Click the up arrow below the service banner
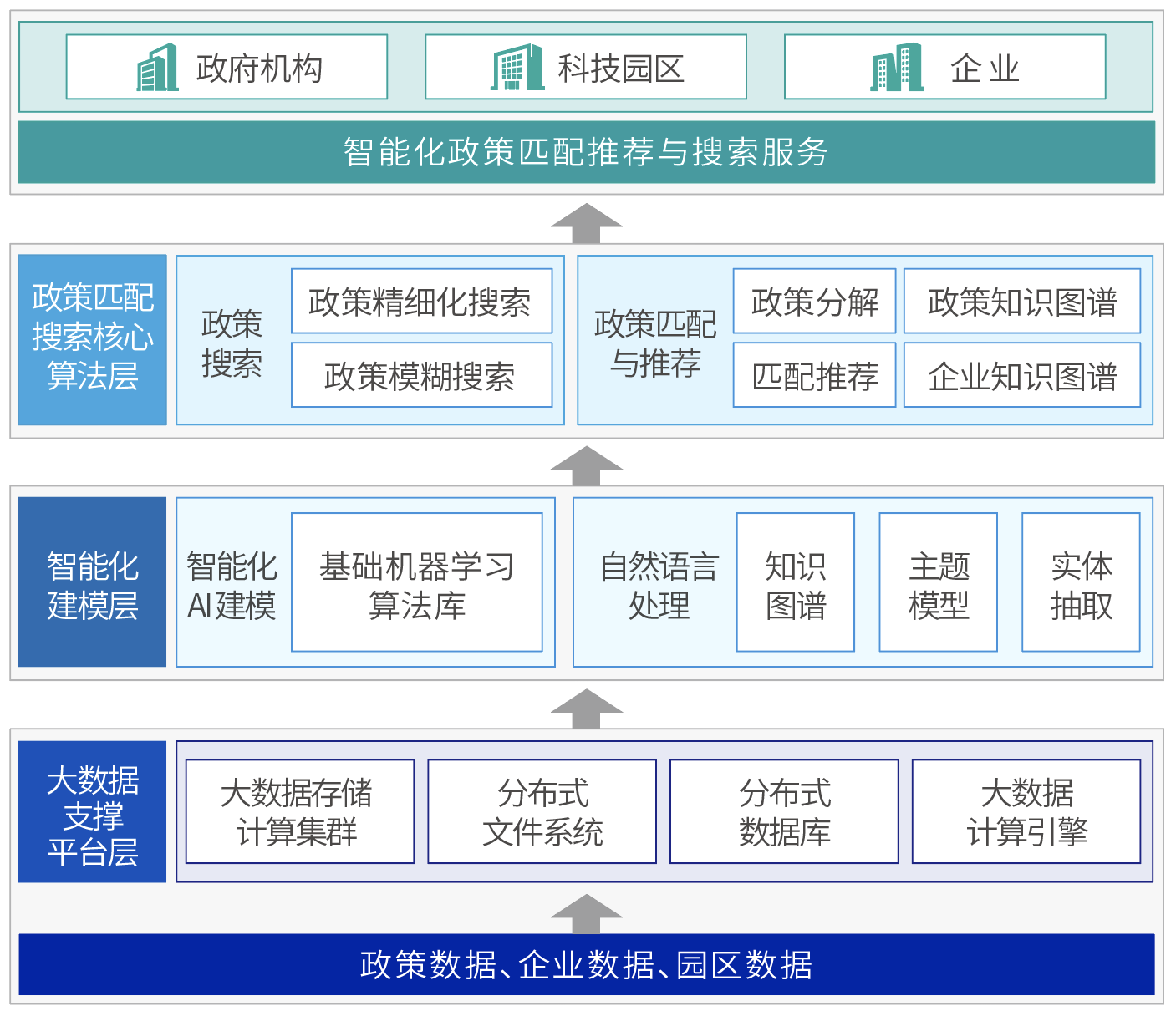Viewport: 1176px width, 1016px height. (x=587, y=223)
